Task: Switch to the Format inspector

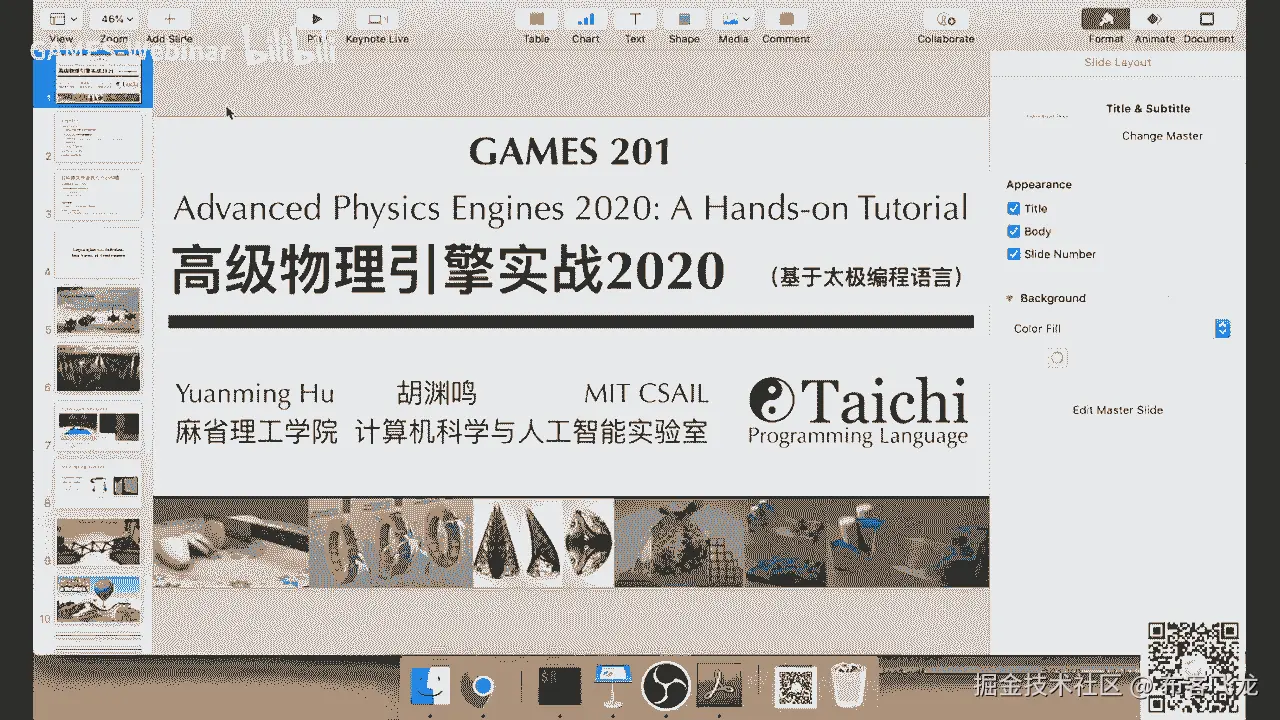Action: 1106,19
